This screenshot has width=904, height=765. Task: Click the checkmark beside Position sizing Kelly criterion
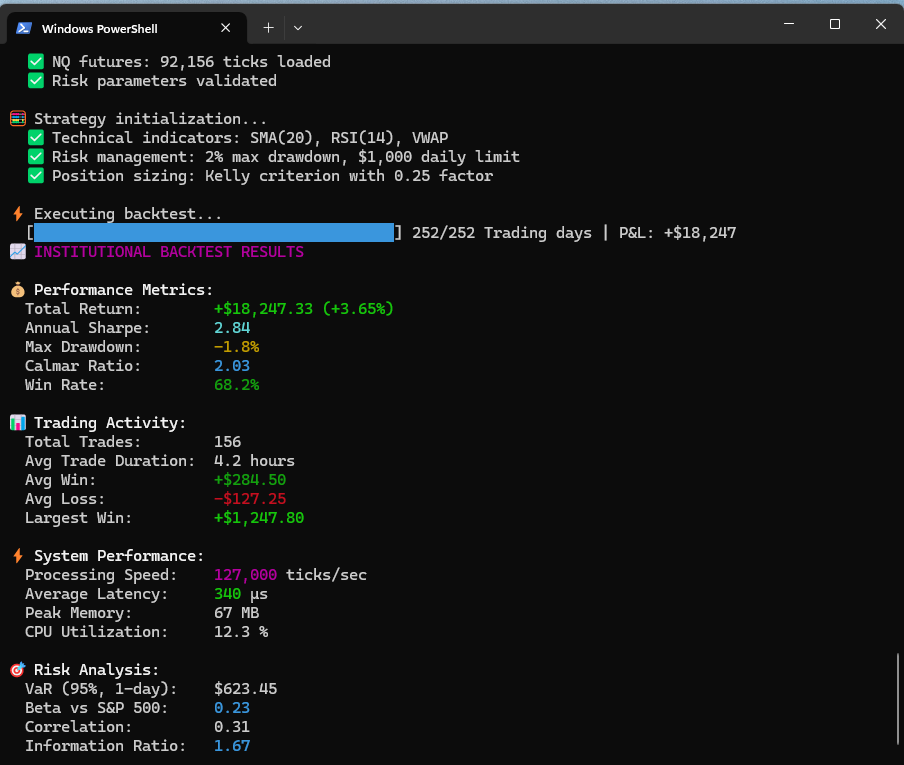pos(35,175)
